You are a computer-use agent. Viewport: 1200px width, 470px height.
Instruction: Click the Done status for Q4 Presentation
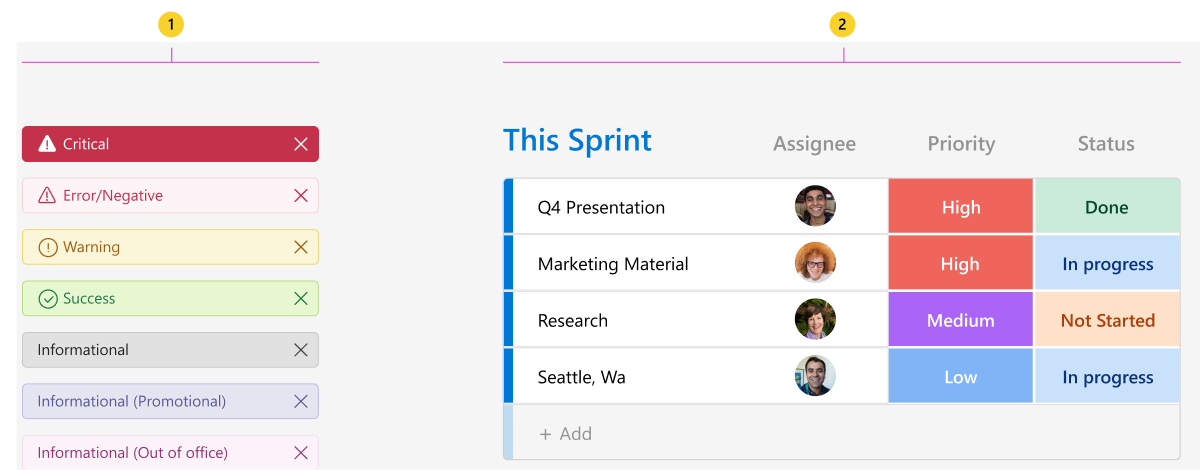pyautogui.click(x=1107, y=207)
